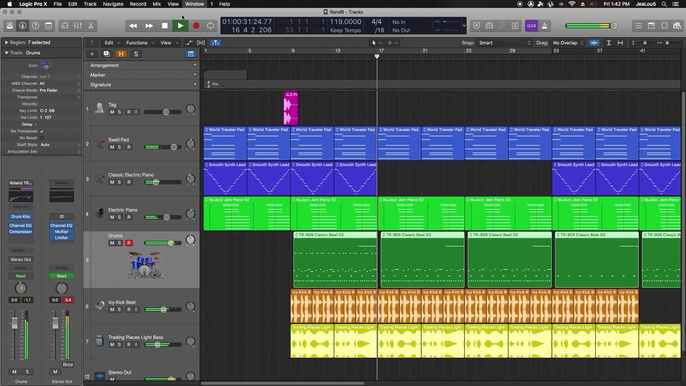Start playback with the green Play button

[x=180, y=26]
